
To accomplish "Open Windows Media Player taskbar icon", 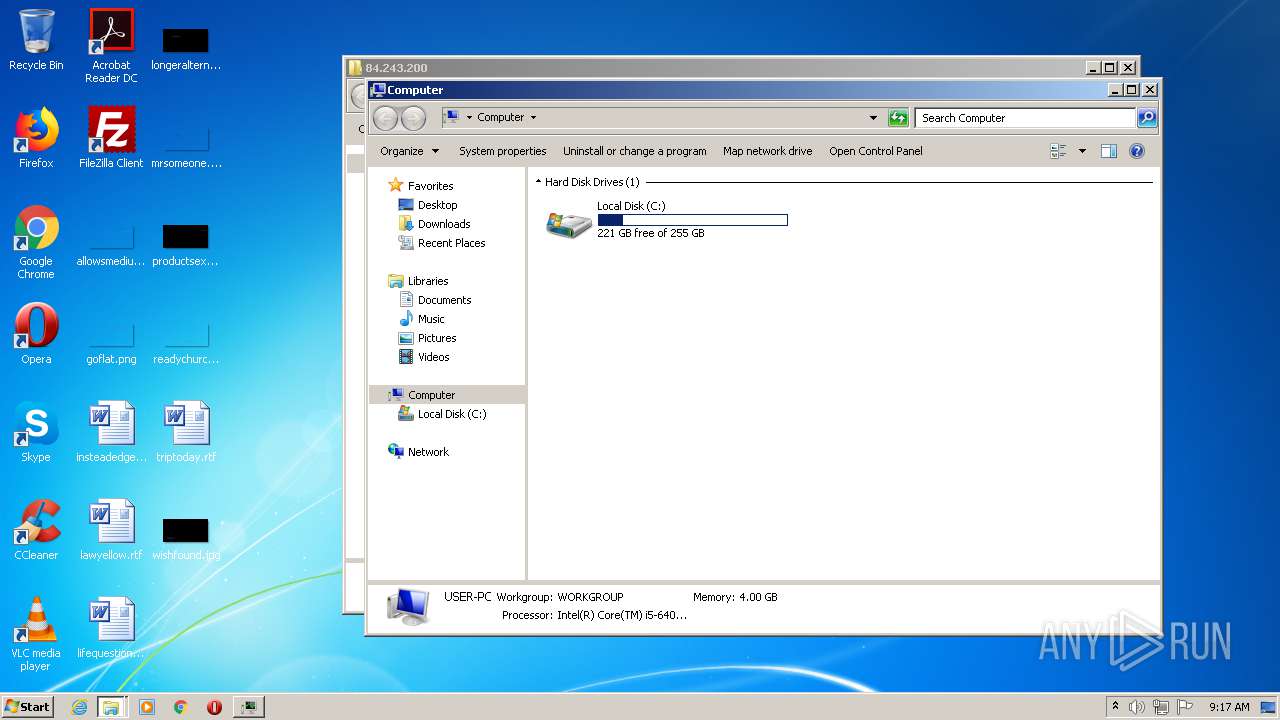I will pos(147,707).
